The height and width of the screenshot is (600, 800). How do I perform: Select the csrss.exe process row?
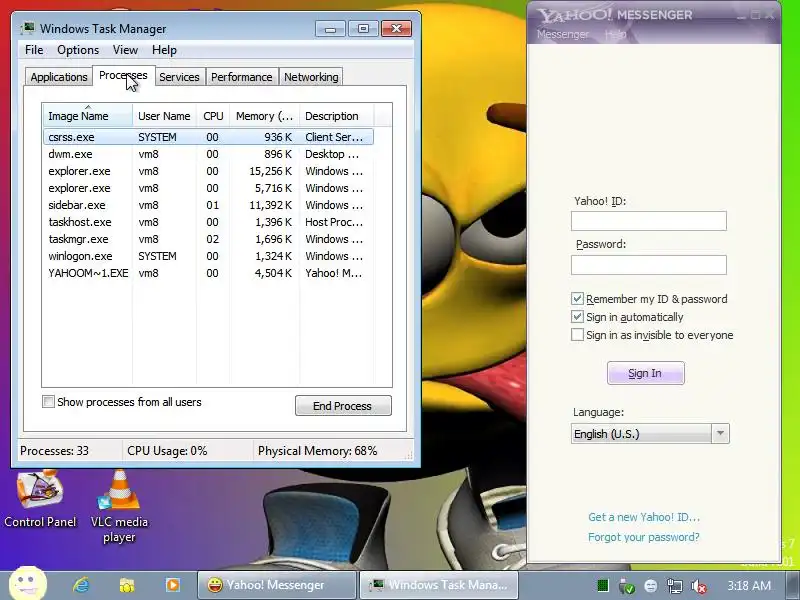pos(209,137)
